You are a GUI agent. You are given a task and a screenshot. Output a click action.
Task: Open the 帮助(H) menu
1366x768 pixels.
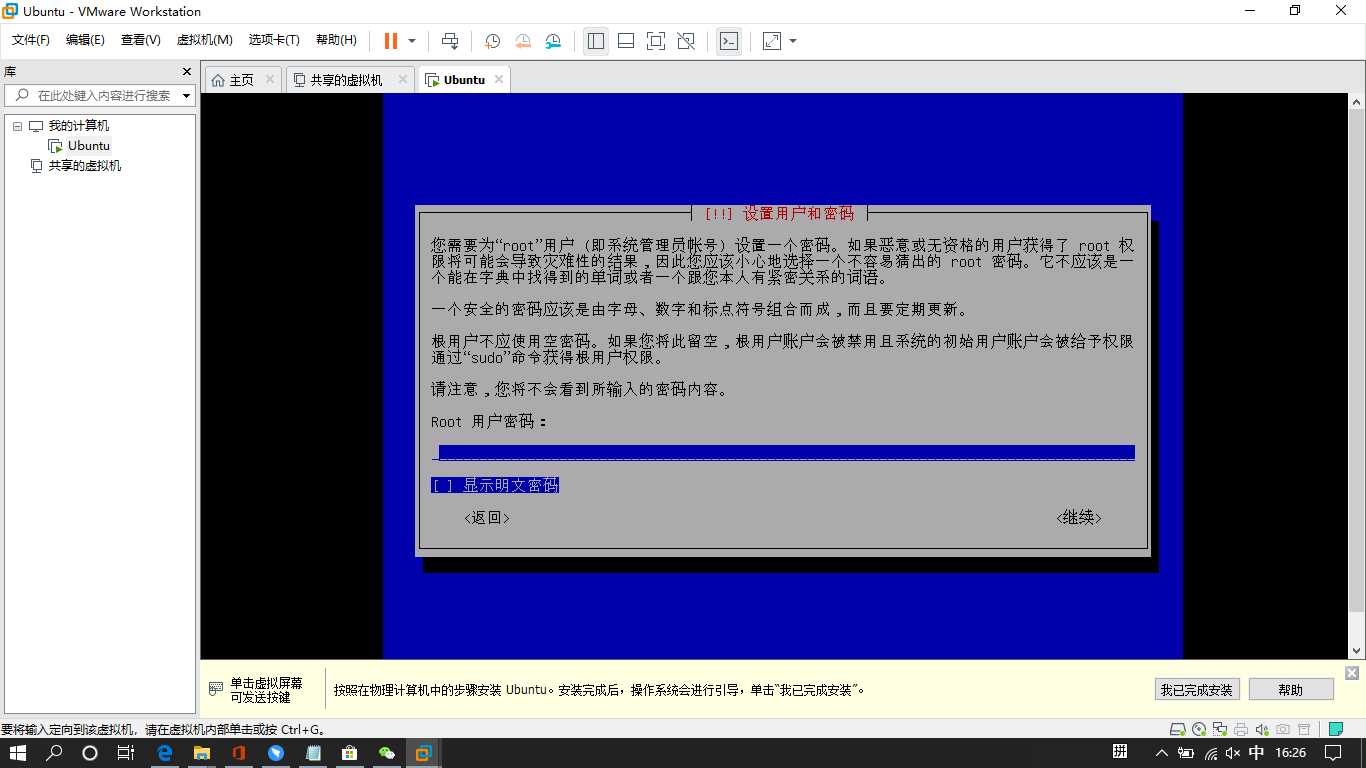pyautogui.click(x=336, y=40)
